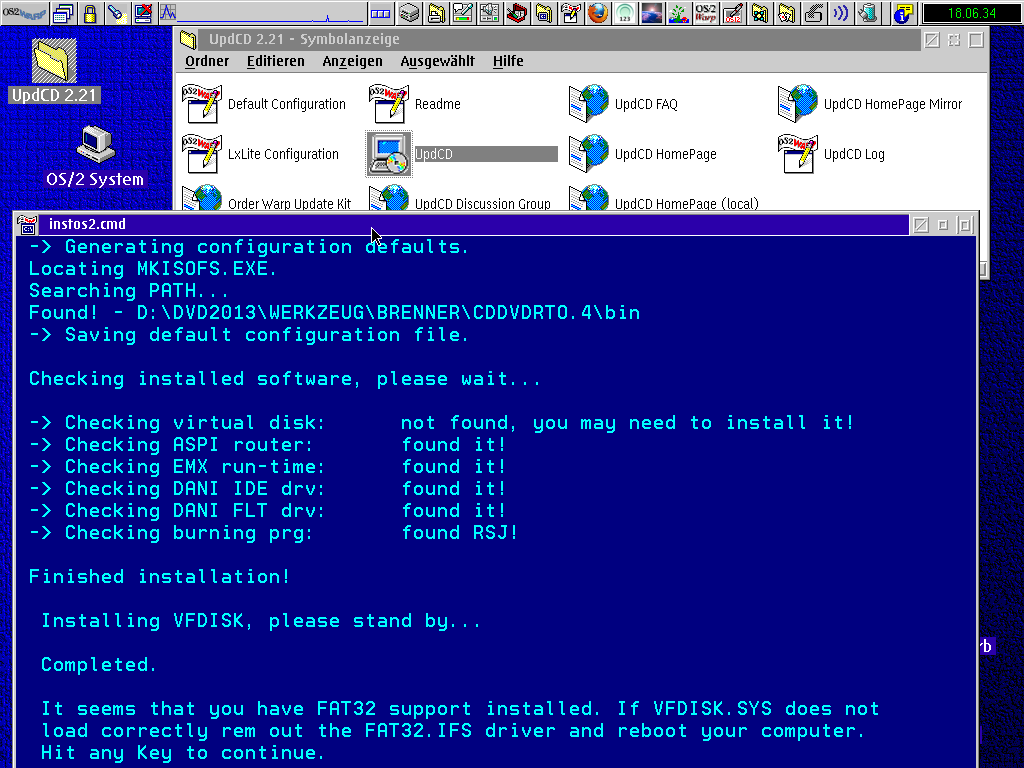
Task: Open the Anzeigen menu
Action: point(353,61)
